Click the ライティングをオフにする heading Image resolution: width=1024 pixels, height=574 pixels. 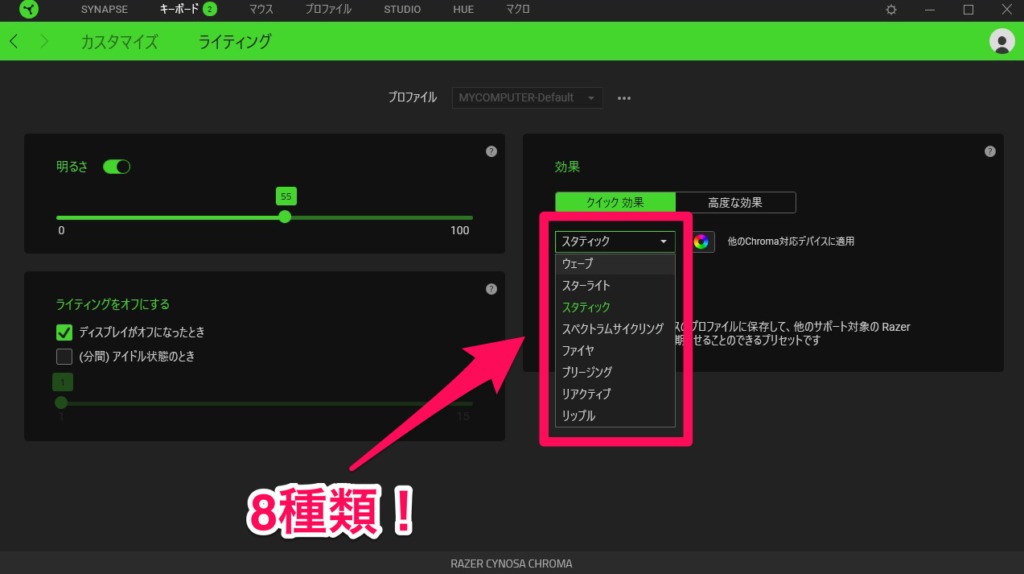pos(112,304)
